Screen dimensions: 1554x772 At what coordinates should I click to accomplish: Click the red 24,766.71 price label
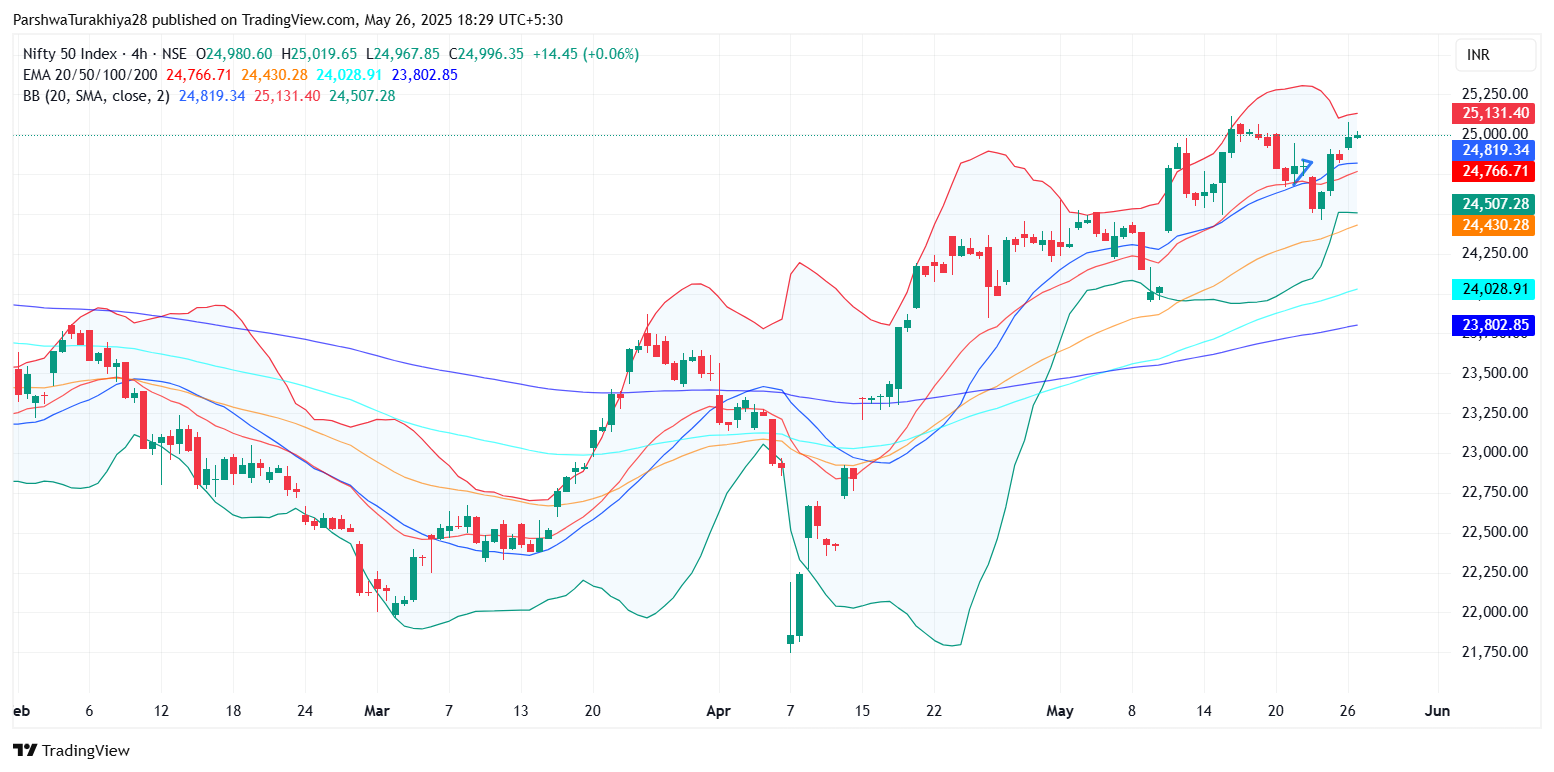pos(1492,171)
